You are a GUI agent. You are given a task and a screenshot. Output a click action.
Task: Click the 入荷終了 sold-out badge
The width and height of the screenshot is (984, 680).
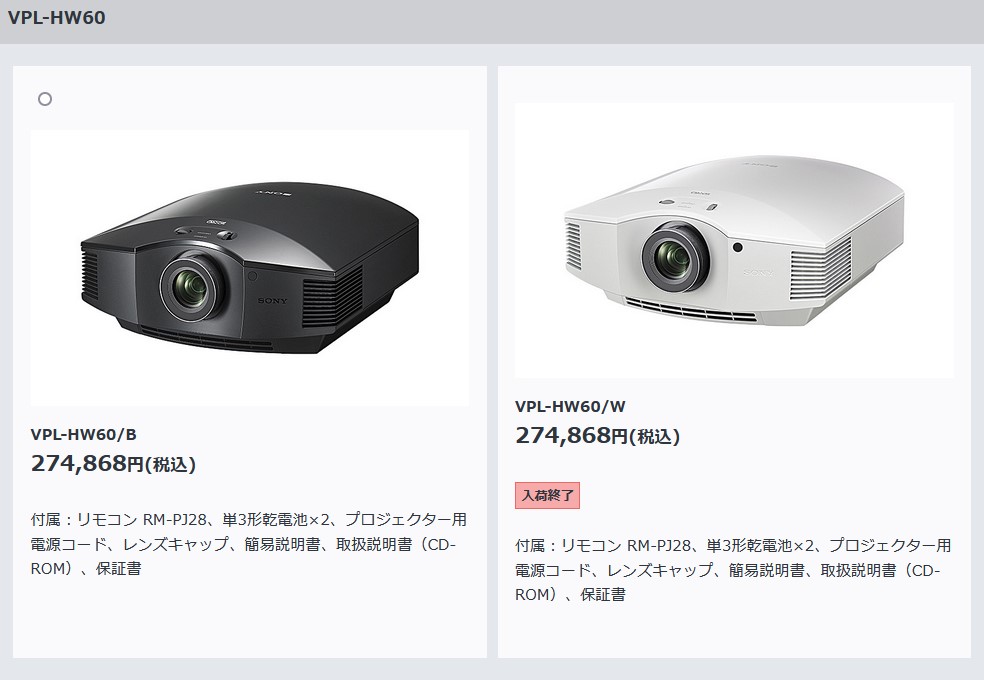click(547, 496)
